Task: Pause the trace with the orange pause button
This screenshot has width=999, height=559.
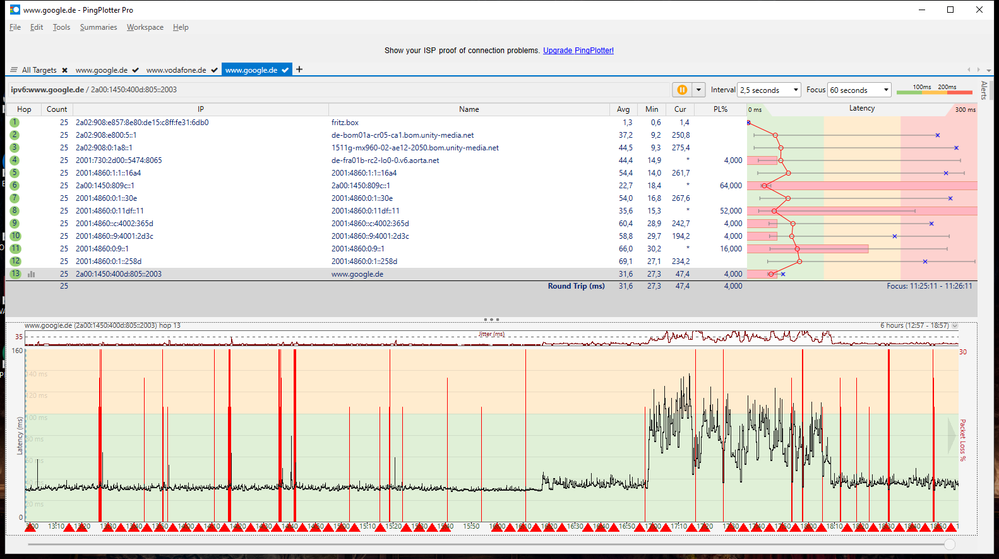Action: (682, 90)
